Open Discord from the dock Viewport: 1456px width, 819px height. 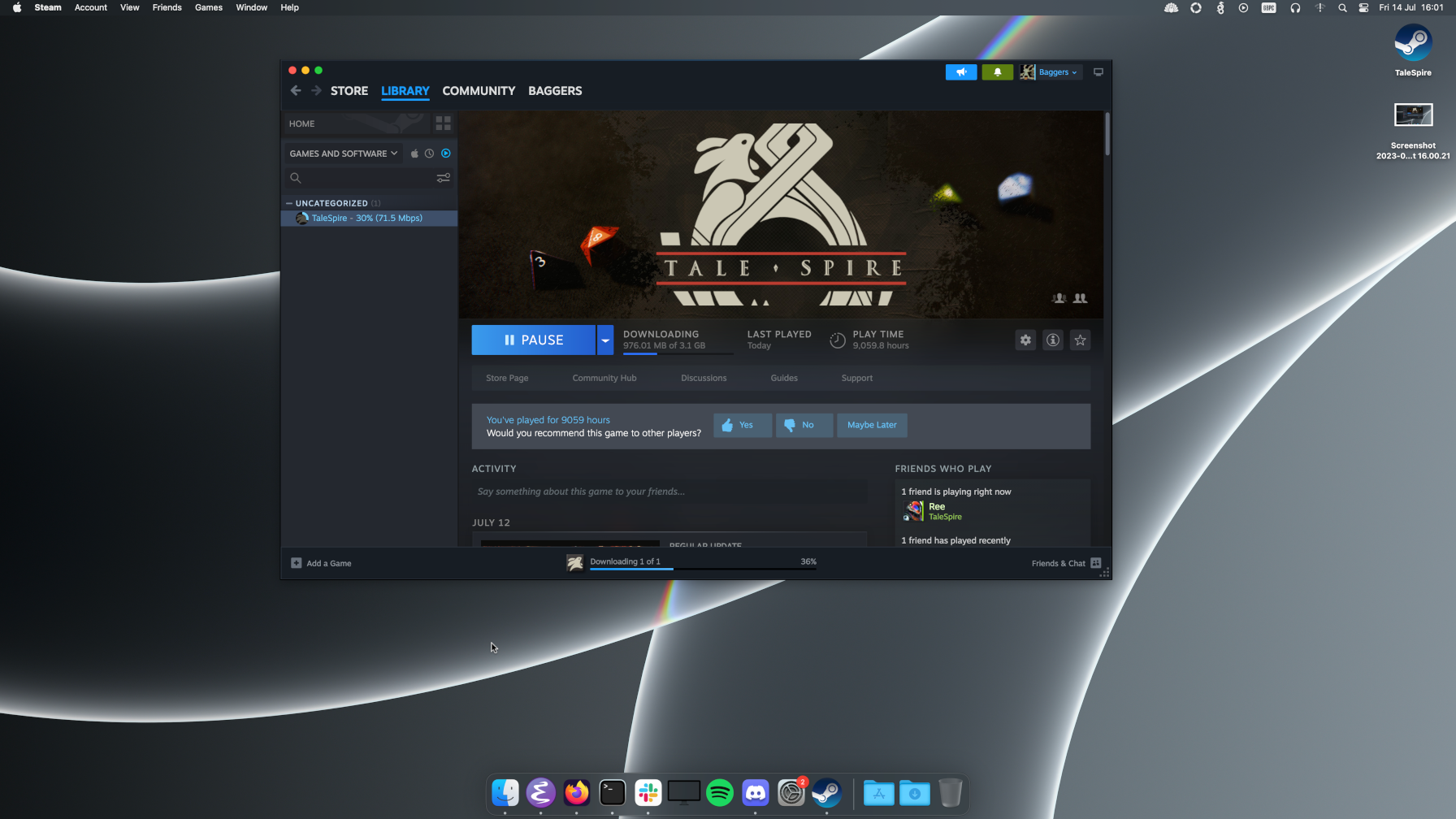point(756,792)
